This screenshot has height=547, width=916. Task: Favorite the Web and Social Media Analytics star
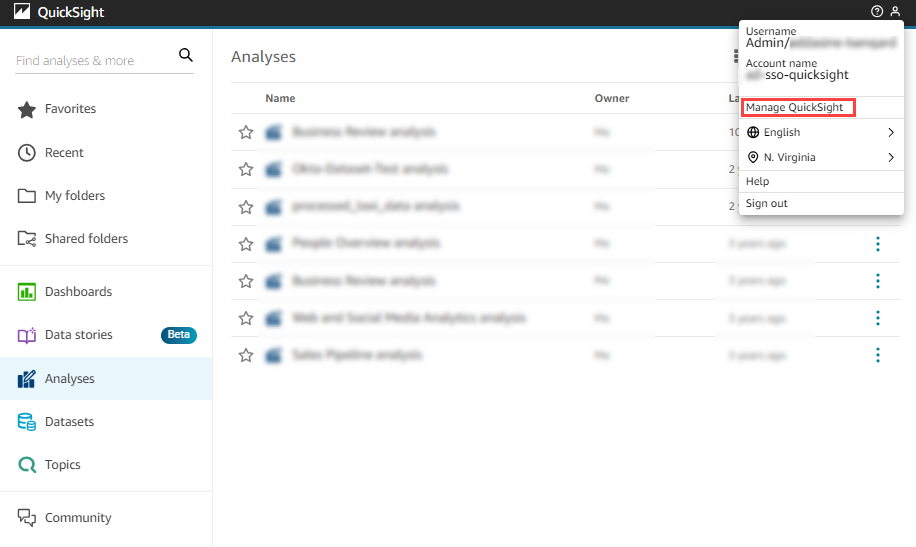click(x=246, y=318)
